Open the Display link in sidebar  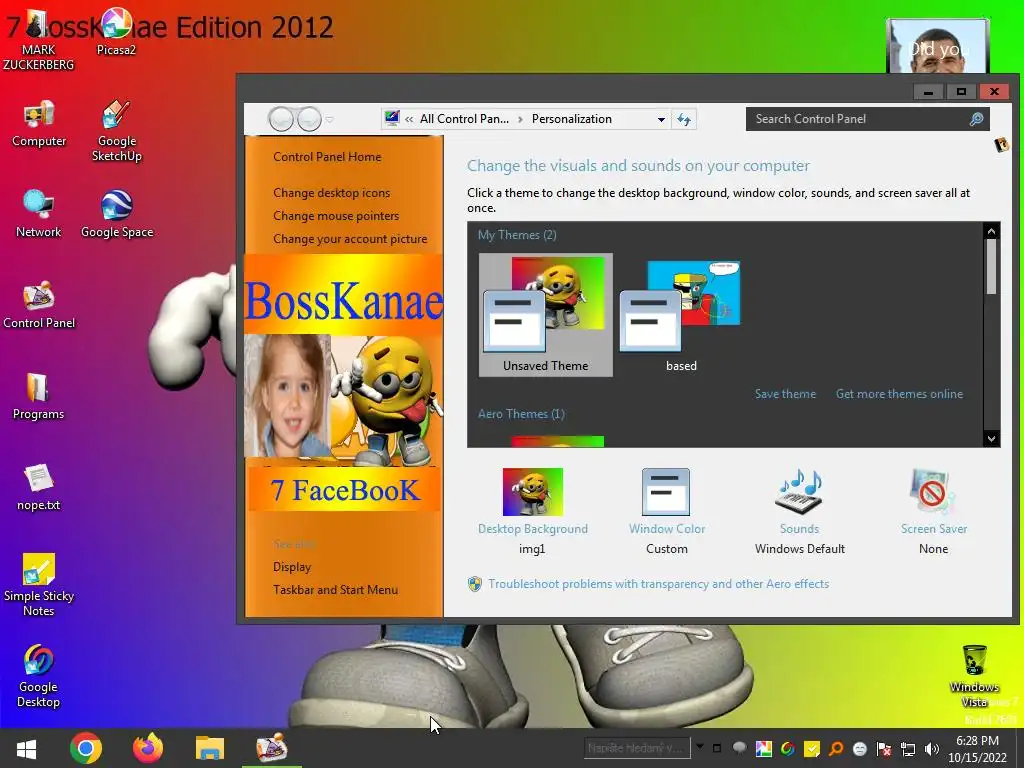point(292,567)
